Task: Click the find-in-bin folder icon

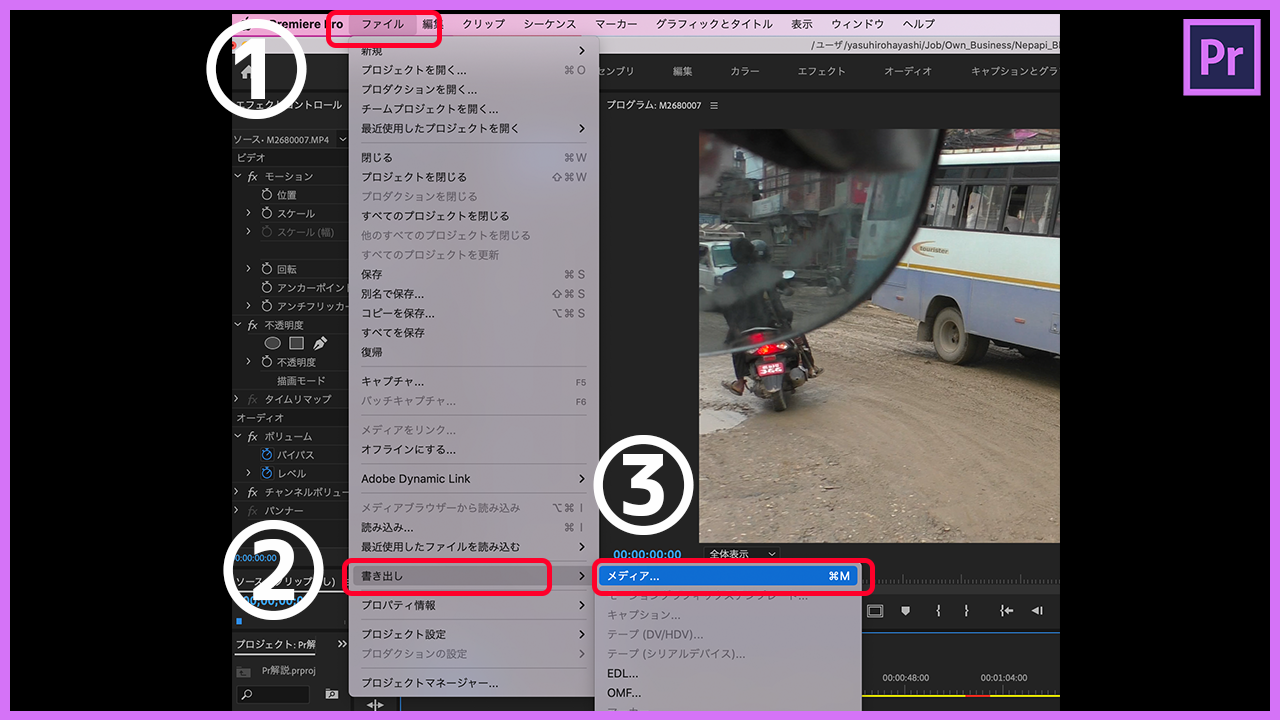Action: [332, 694]
